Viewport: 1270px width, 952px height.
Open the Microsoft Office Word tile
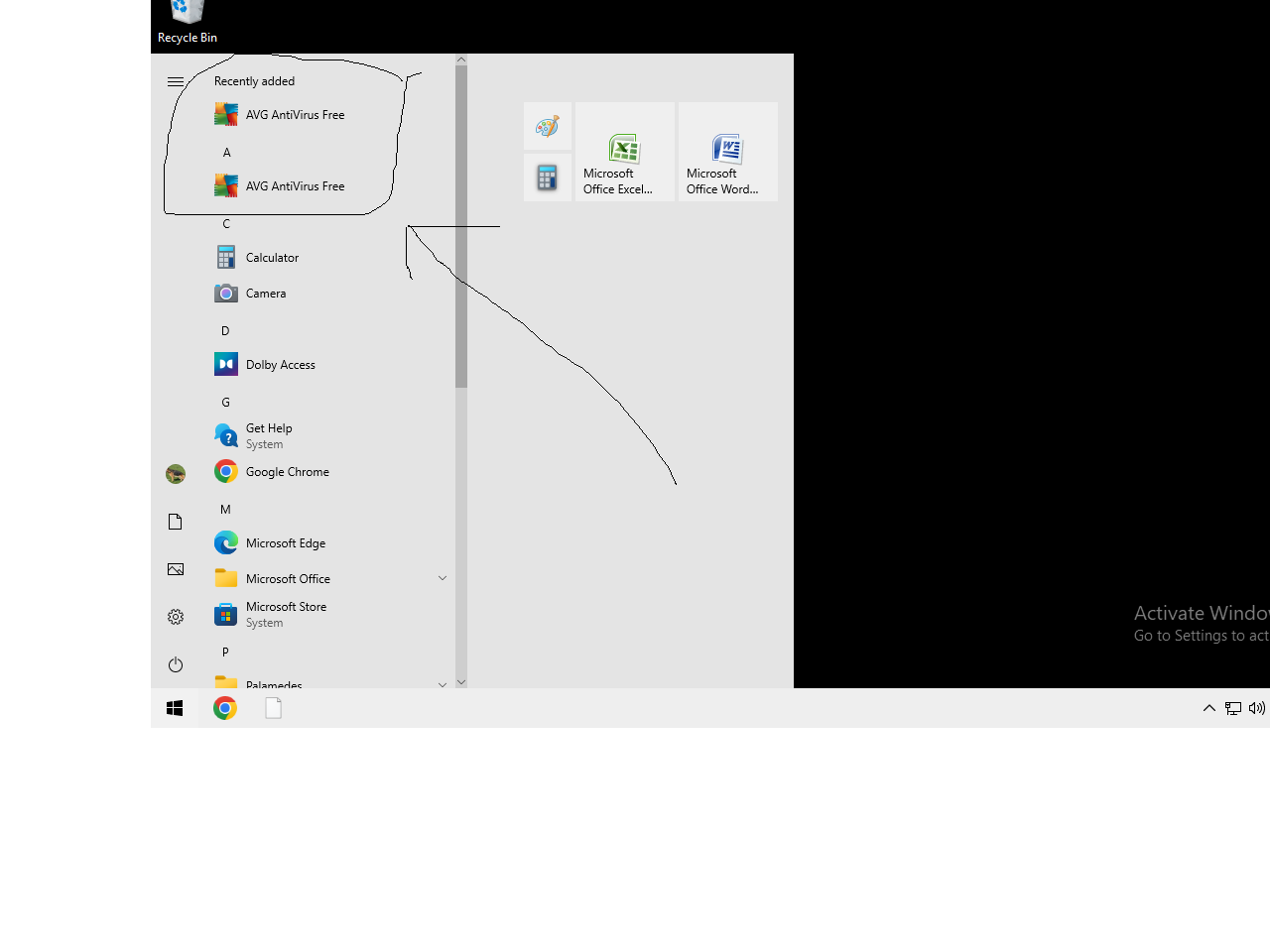coord(728,152)
